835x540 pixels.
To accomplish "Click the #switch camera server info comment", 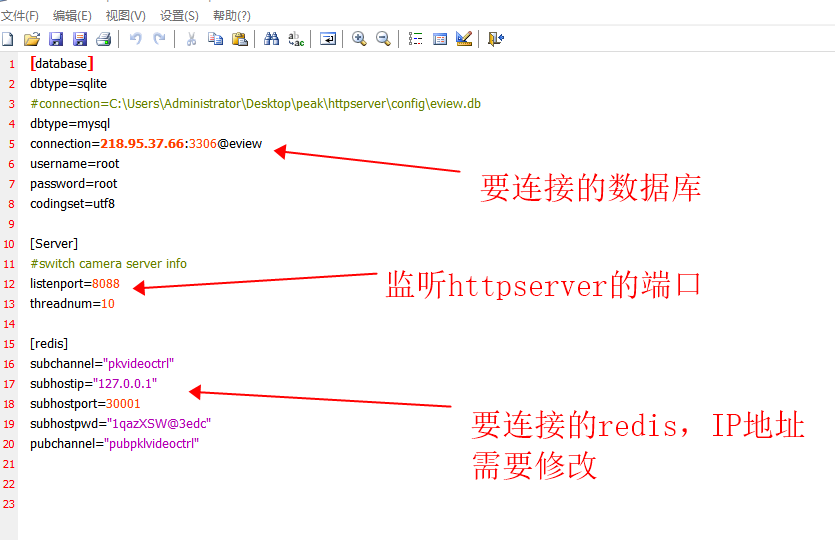I will point(109,264).
